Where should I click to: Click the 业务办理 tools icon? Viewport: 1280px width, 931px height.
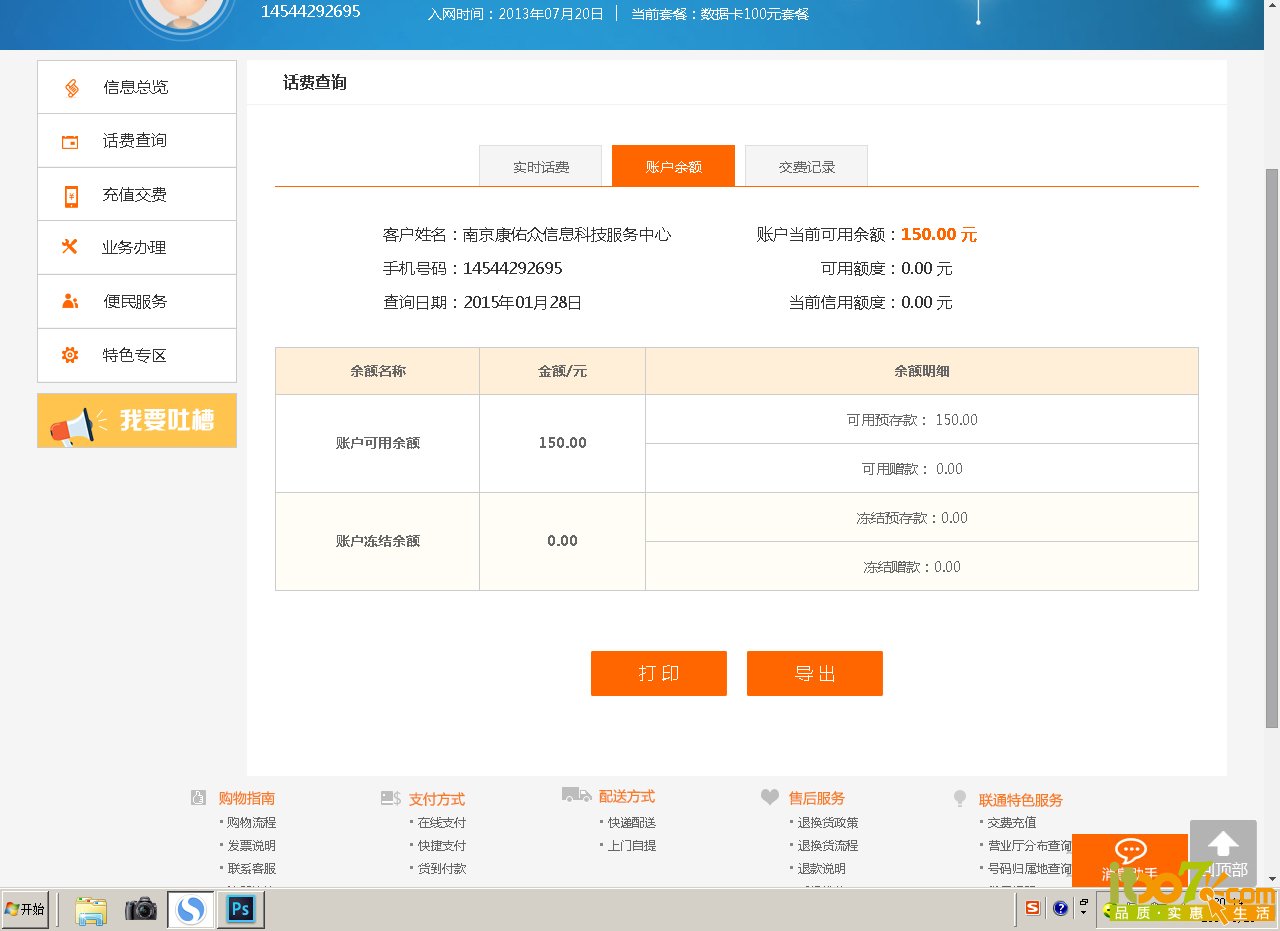70,247
